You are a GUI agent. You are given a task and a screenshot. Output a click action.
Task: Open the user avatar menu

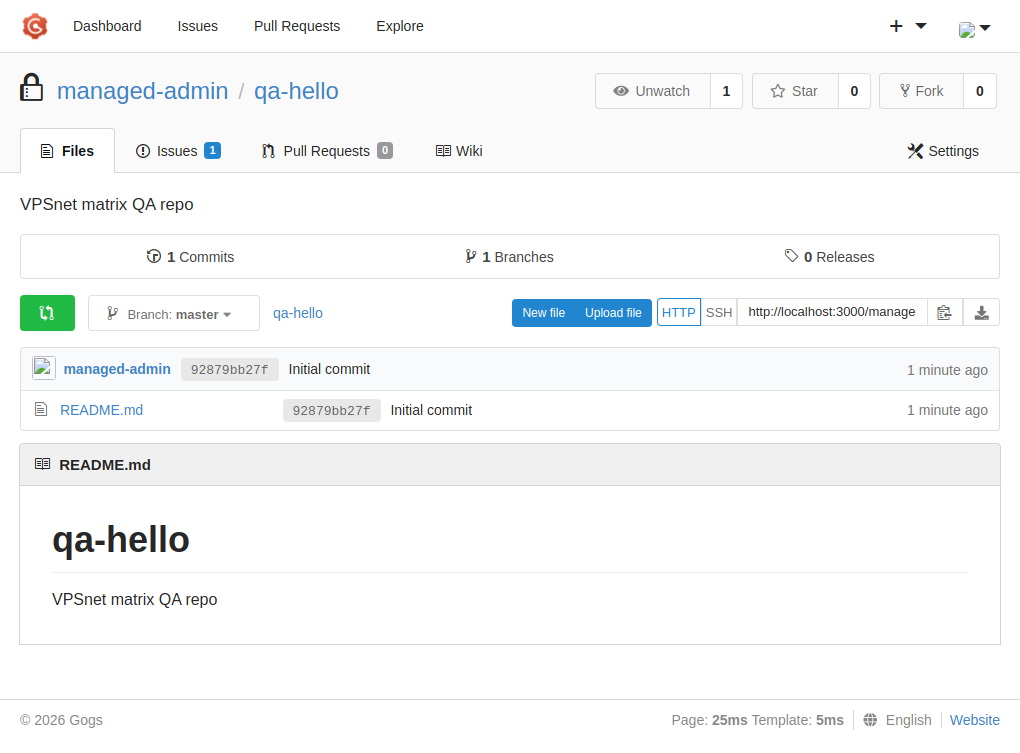(974, 29)
